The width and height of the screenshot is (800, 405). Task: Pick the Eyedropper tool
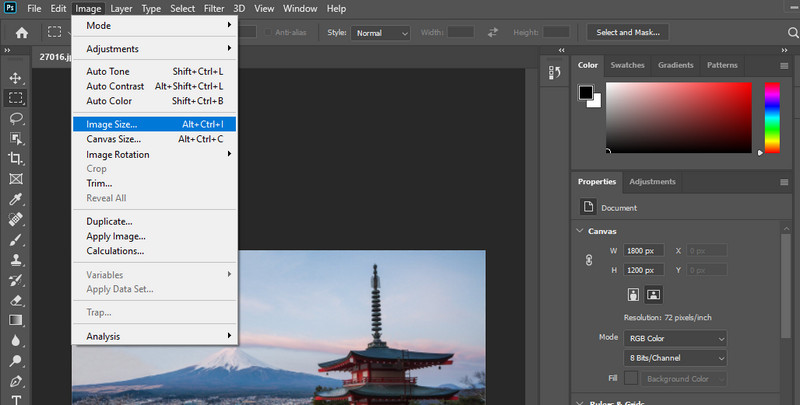pos(16,199)
